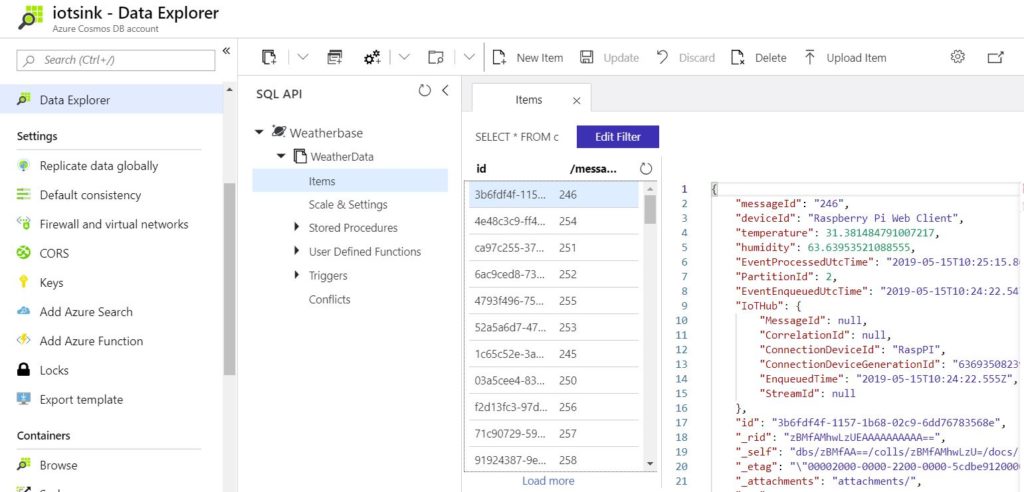Click the New SQL Query toolbar icon
1024x492 pixels.
(x=334, y=57)
